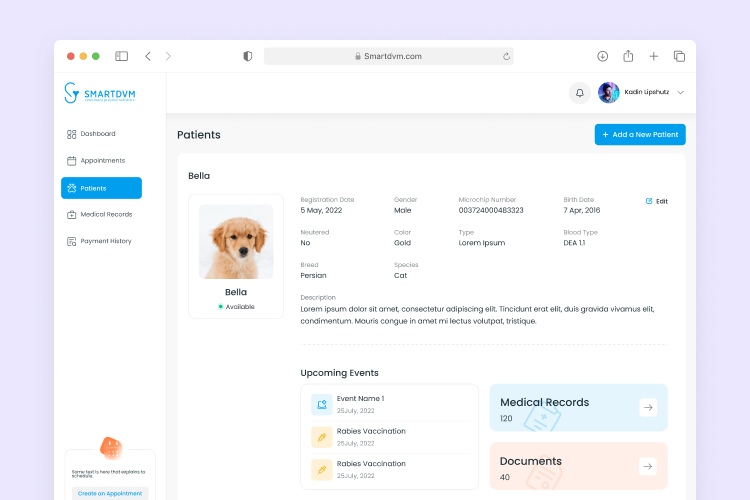Click Bella's dog photo thumbnail

(236, 242)
